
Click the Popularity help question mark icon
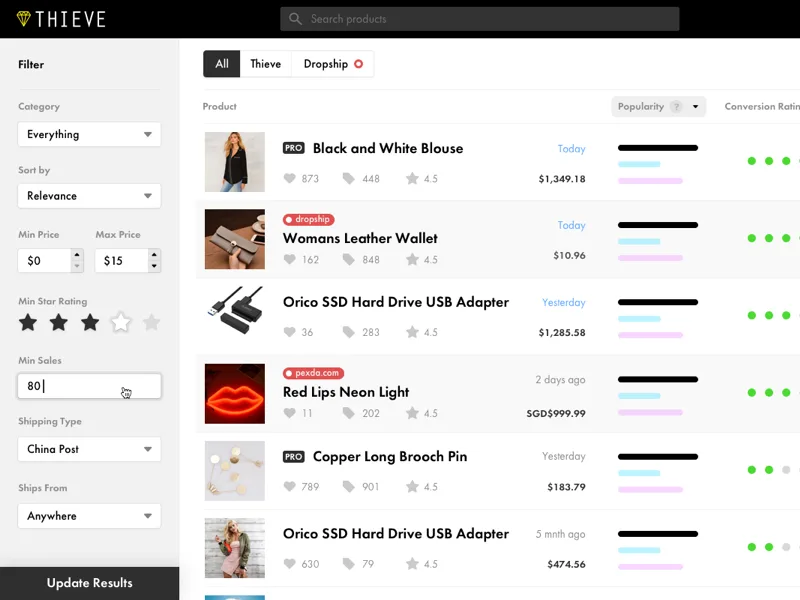676,107
